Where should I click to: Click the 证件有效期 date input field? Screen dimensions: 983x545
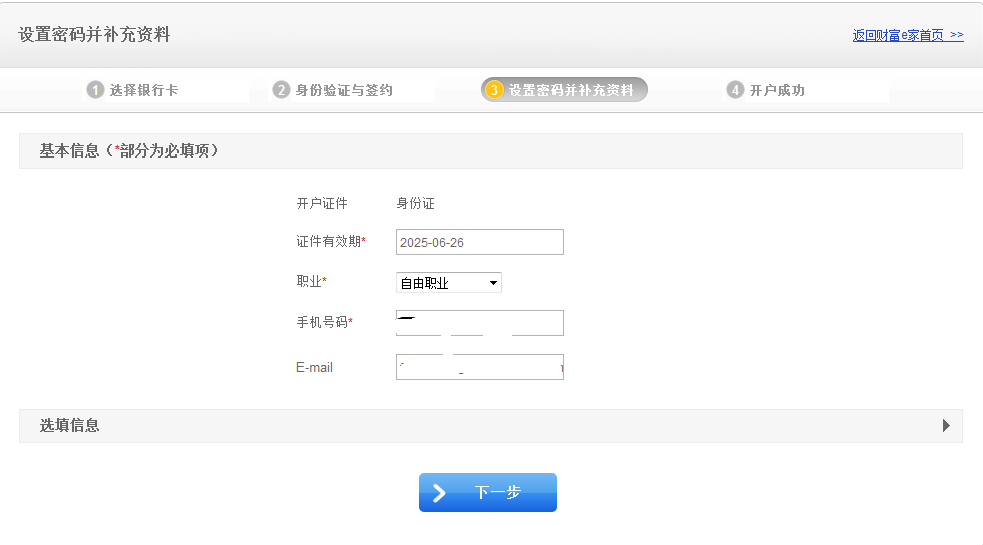(479, 242)
